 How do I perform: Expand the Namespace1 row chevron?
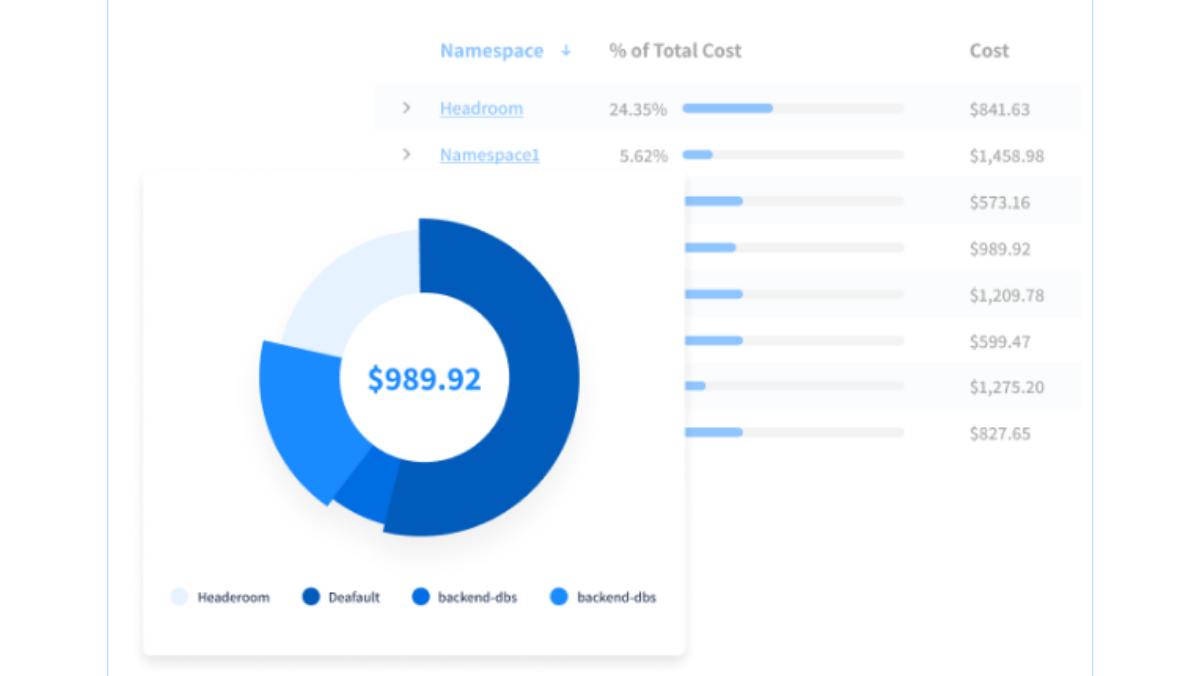[406, 154]
